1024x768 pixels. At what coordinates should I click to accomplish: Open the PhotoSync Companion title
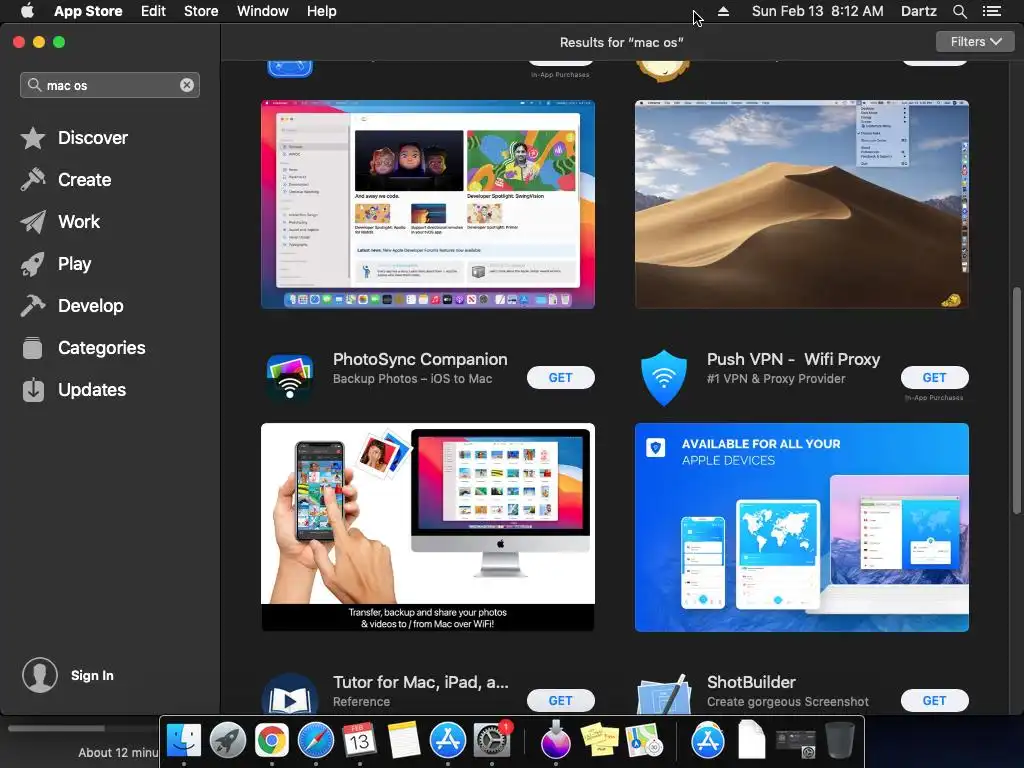tap(420, 359)
